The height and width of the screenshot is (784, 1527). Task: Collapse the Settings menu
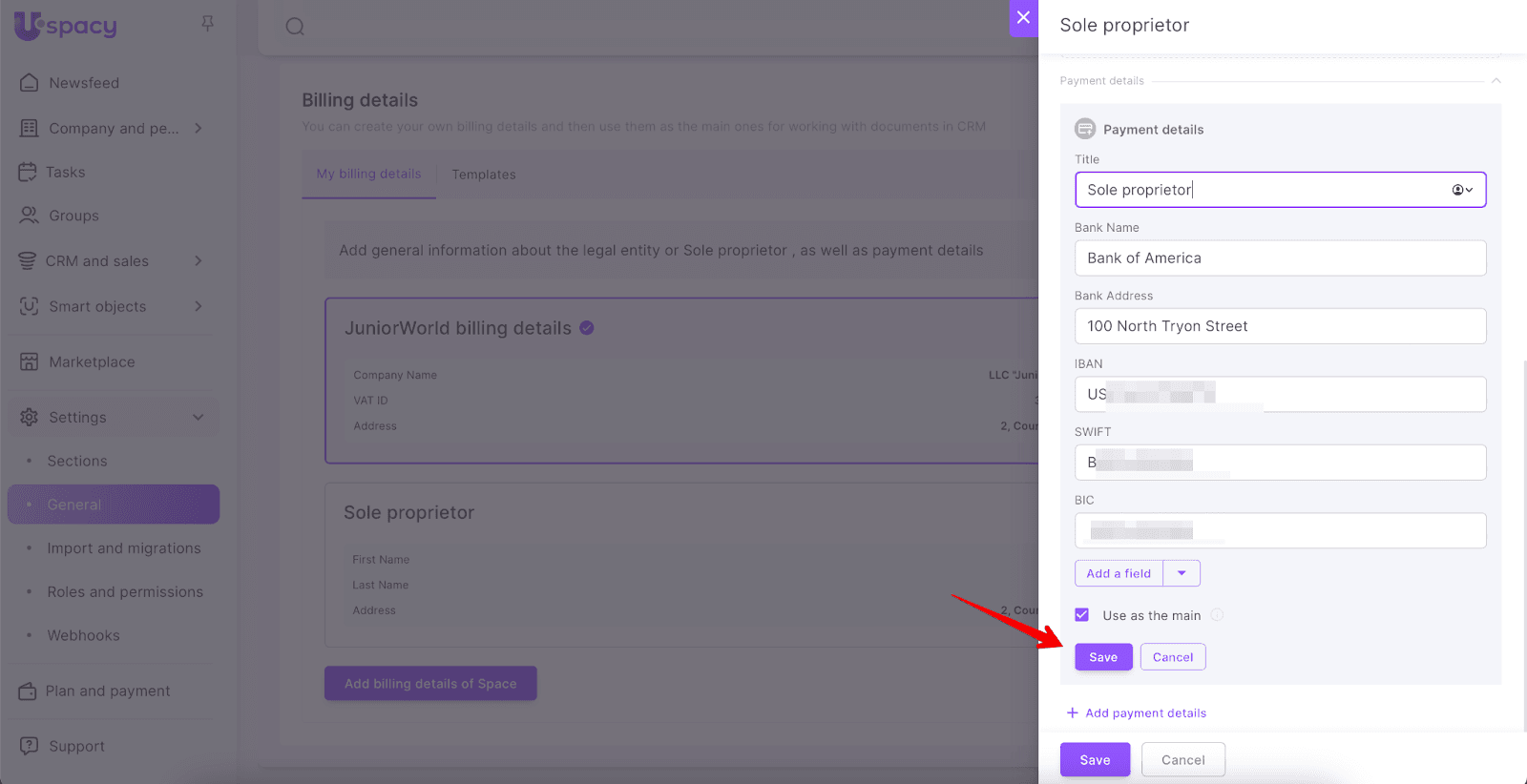(199, 417)
